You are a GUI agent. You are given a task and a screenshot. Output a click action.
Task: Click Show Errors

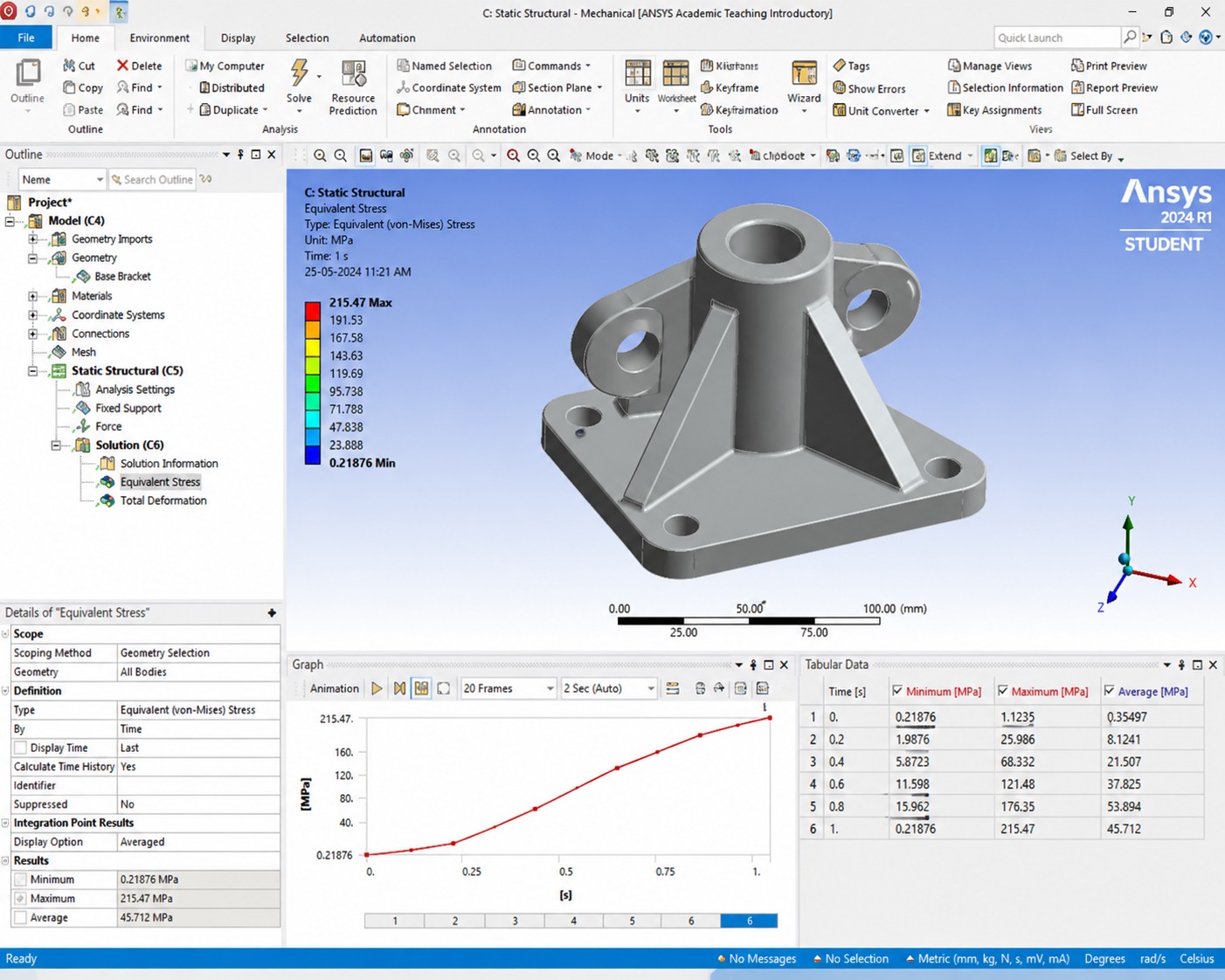(x=869, y=88)
